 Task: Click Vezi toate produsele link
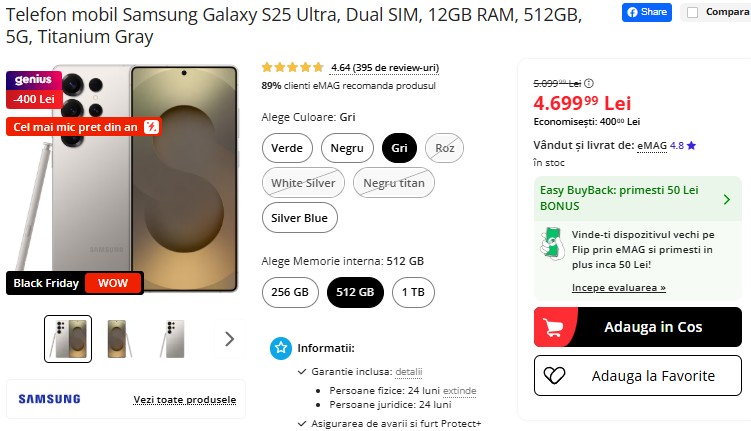185,400
